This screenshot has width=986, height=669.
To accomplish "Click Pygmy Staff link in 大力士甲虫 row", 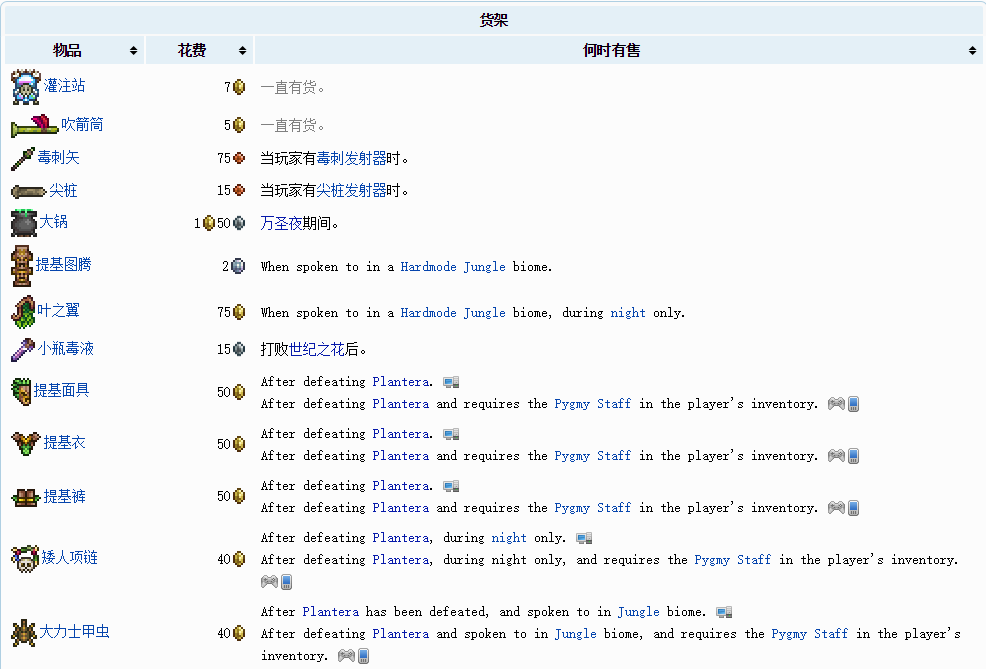I will (809, 634).
